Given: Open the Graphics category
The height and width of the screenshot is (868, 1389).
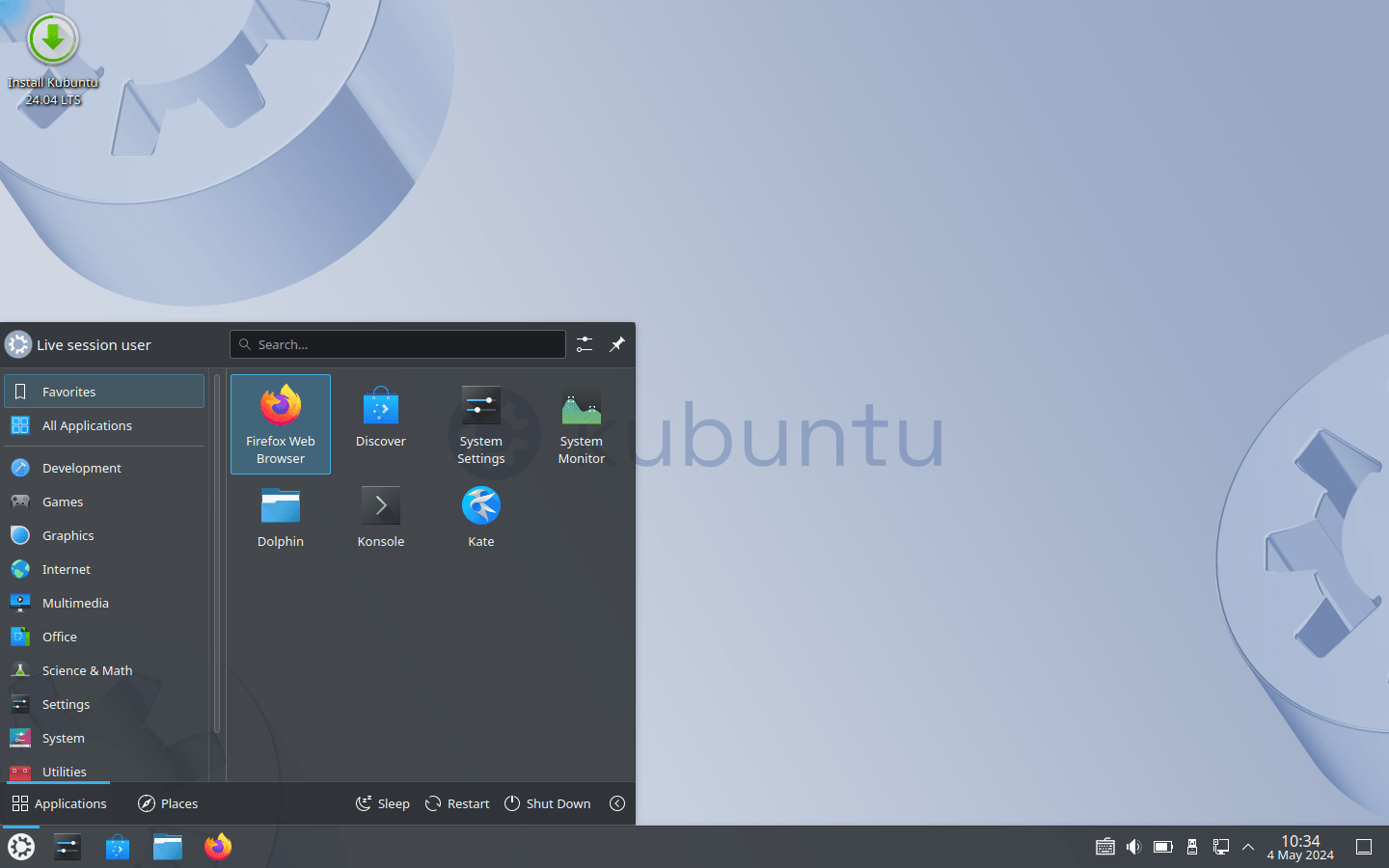Looking at the screenshot, I should pos(104,535).
